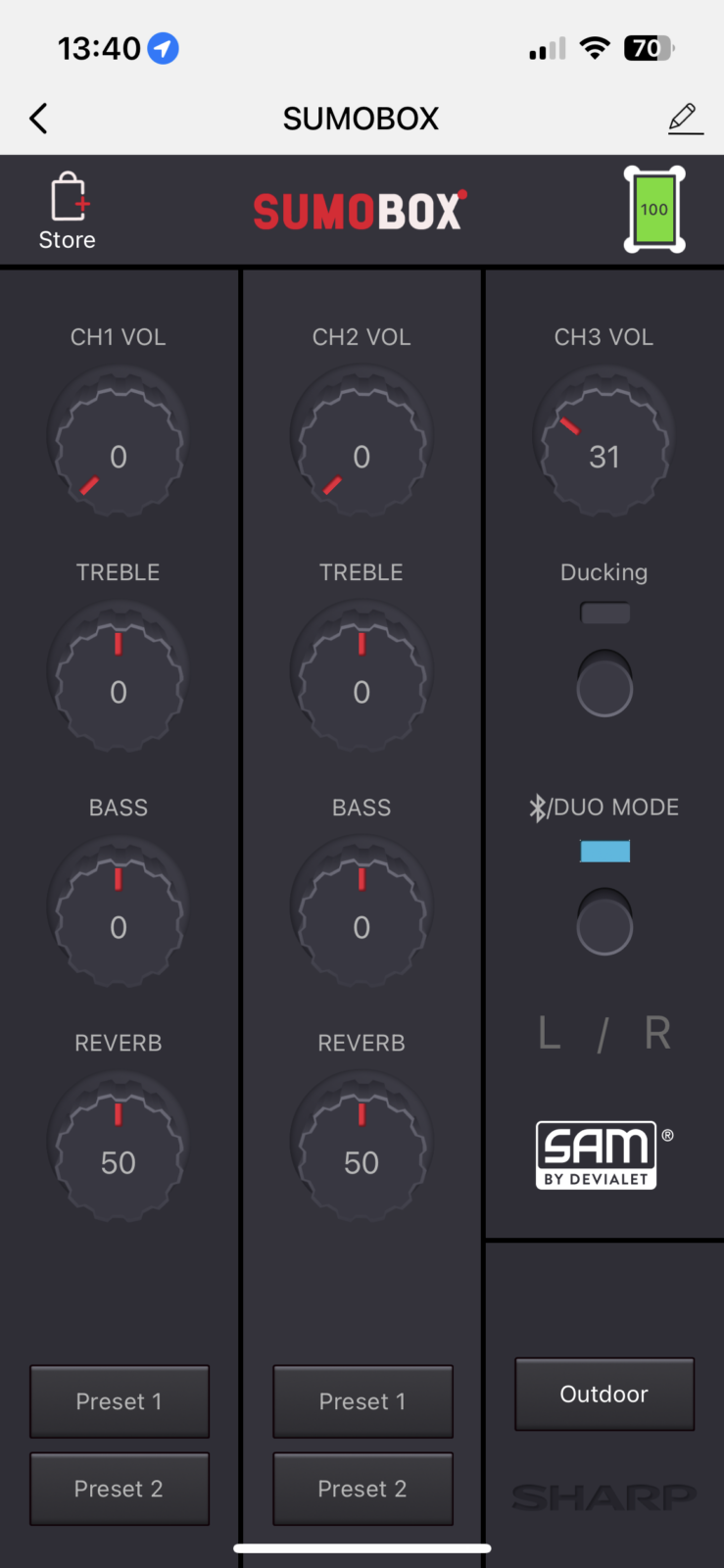724x1568 pixels.
Task: Tap the SAM by Devialet logo
Action: point(598,1154)
